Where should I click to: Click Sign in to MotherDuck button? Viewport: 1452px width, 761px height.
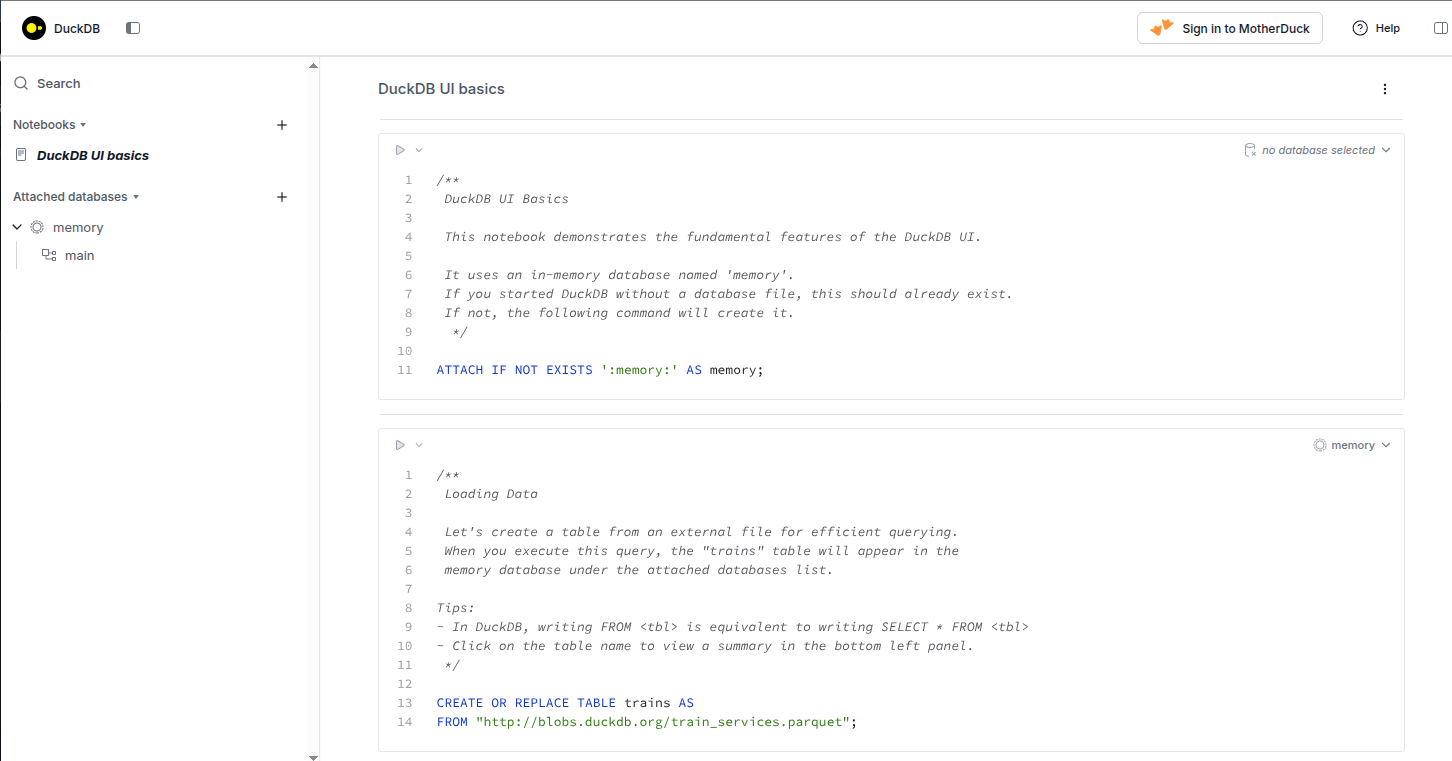[x=1230, y=28]
